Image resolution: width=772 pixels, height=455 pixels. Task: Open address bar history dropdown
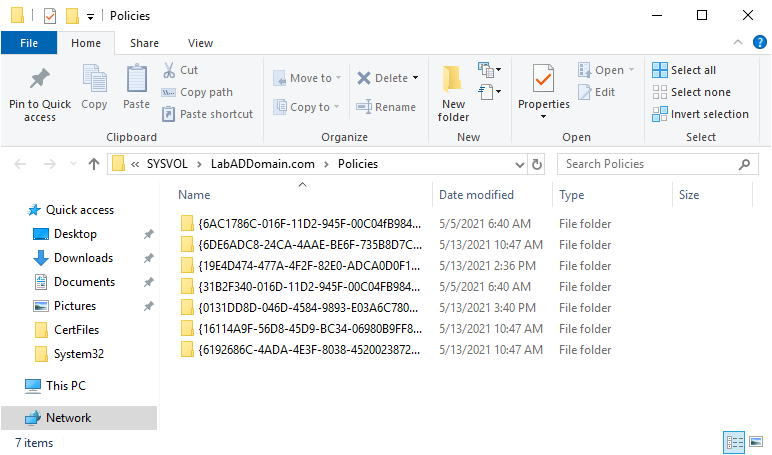[x=516, y=164]
